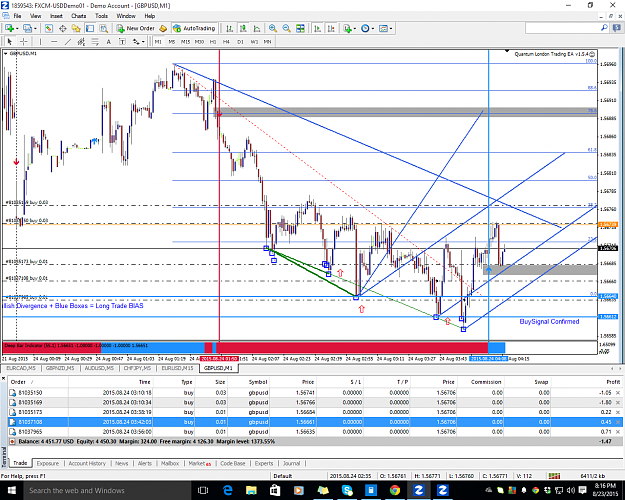Select the horizontal line tool

54,41
